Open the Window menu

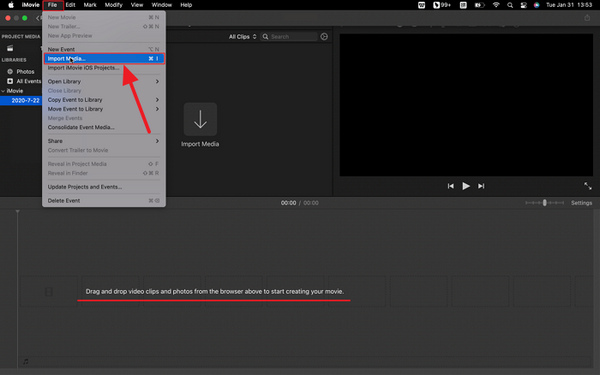[x=161, y=5]
